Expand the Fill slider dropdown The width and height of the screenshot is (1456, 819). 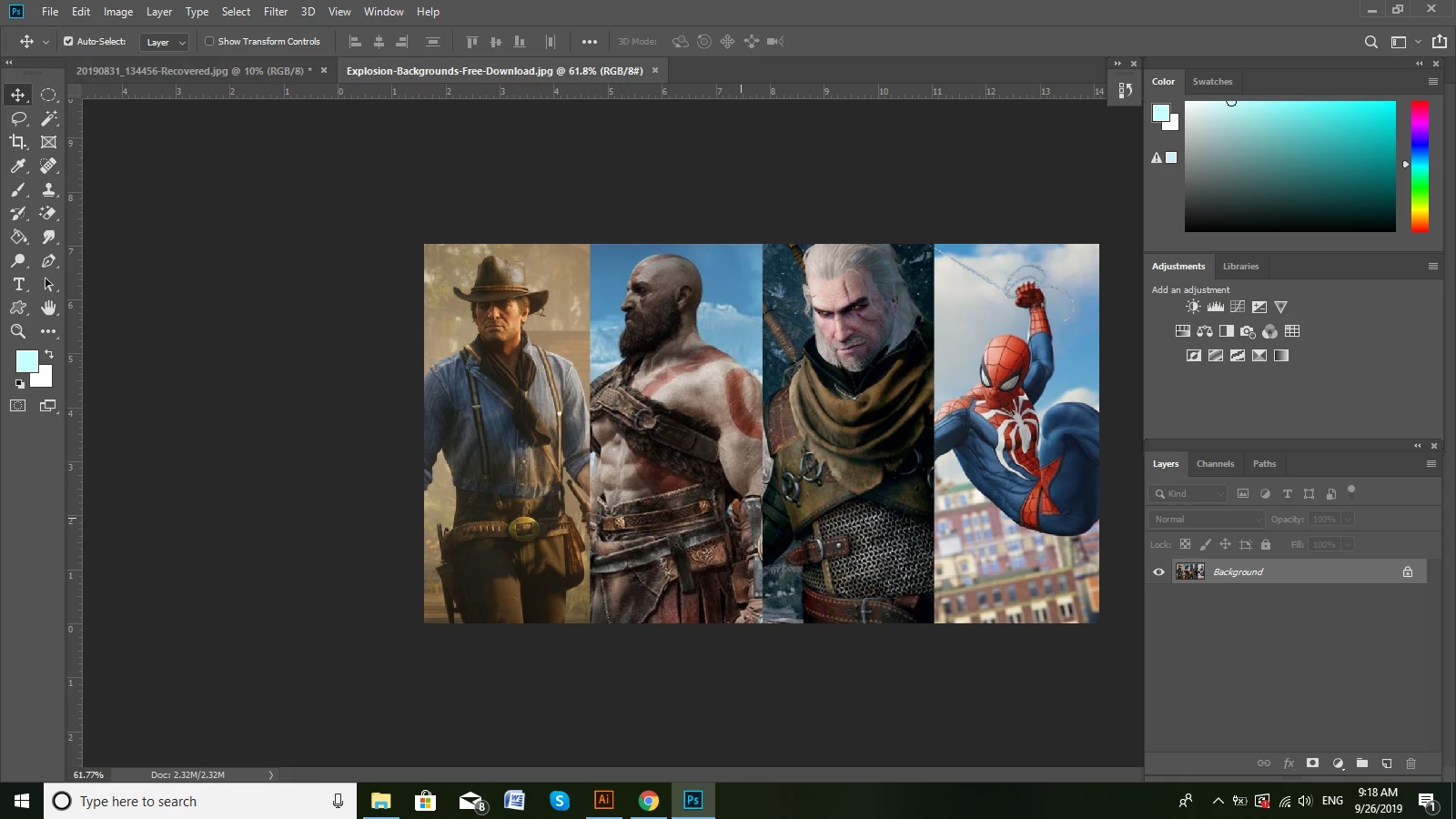coord(1348,544)
